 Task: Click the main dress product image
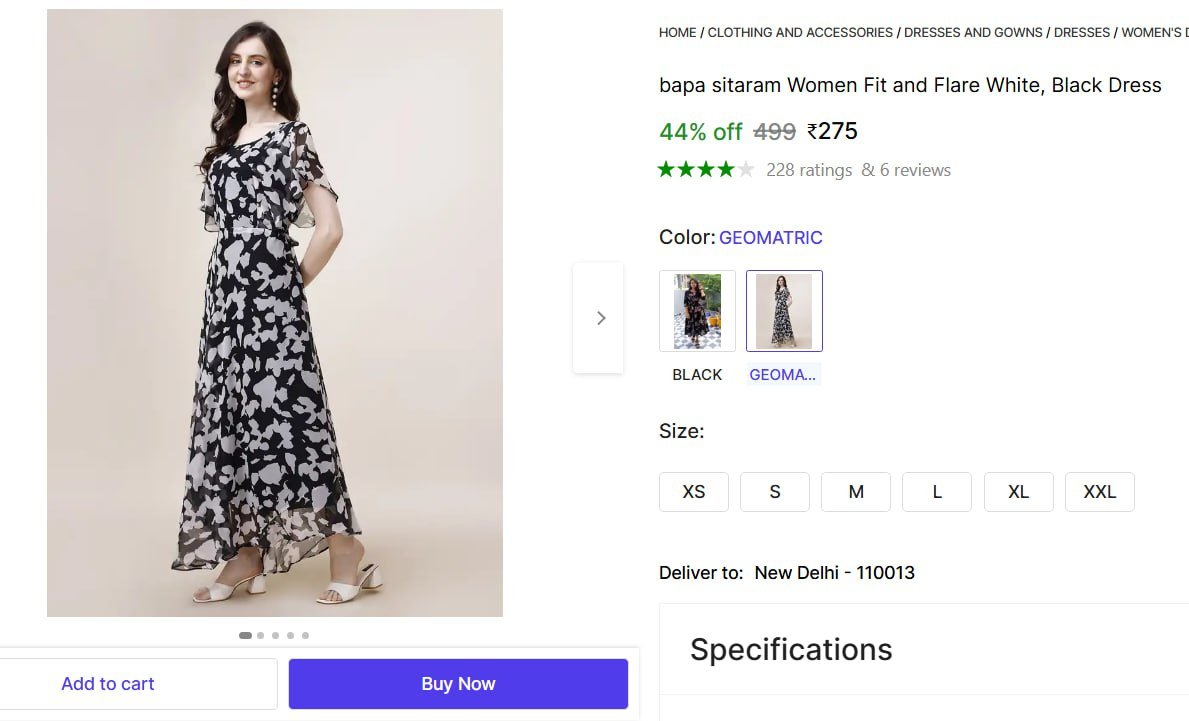tap(275, 313)
